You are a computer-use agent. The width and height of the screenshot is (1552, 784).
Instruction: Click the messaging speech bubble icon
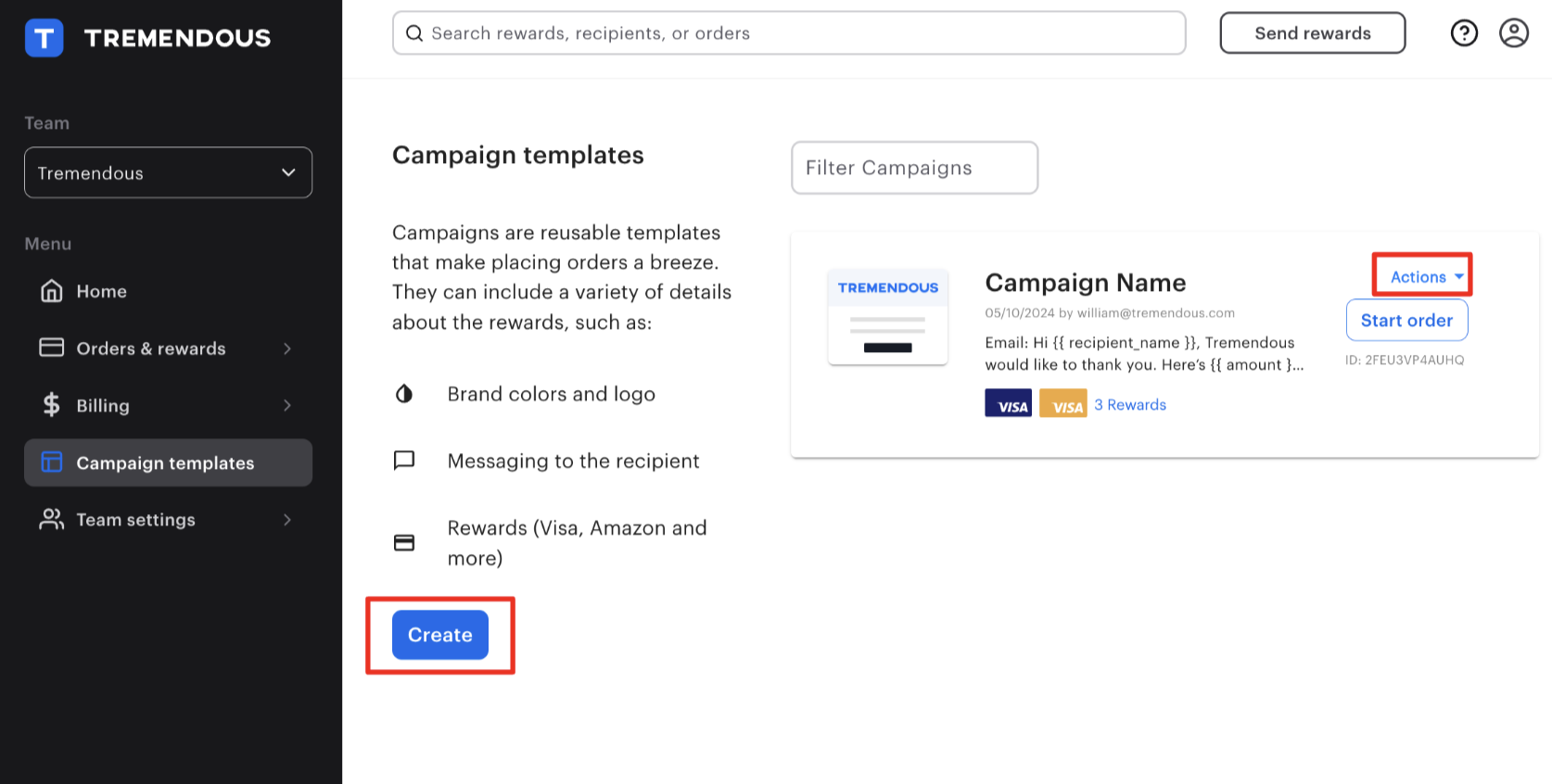(404, 461)
